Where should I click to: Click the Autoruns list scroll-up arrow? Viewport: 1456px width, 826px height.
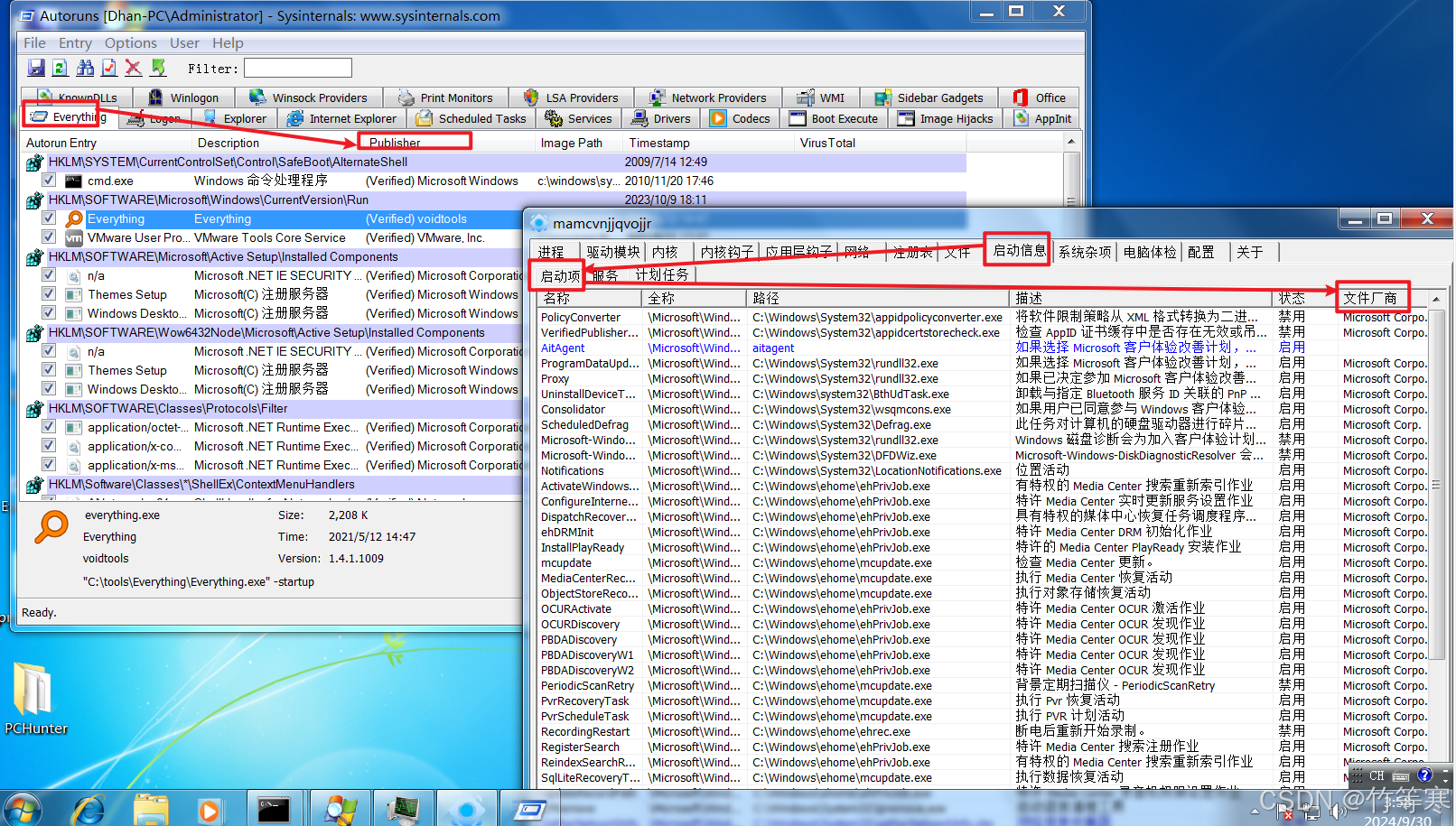1071,142
